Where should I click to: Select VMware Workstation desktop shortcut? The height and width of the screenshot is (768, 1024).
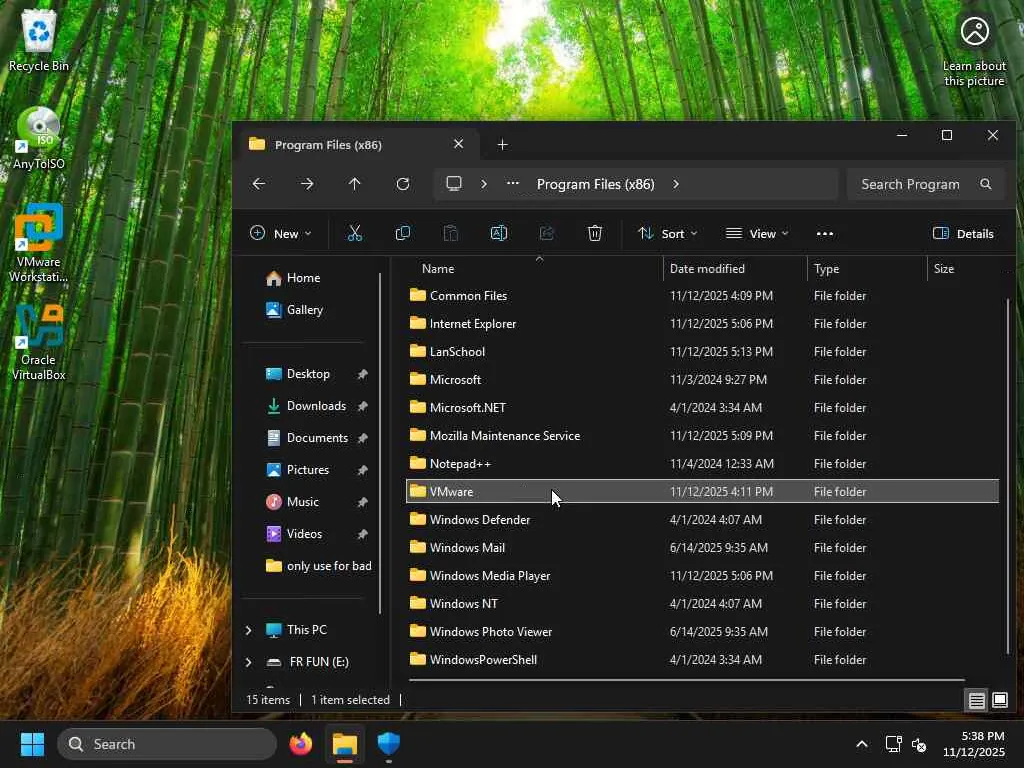pyautogui.click(x=39, y=243)
